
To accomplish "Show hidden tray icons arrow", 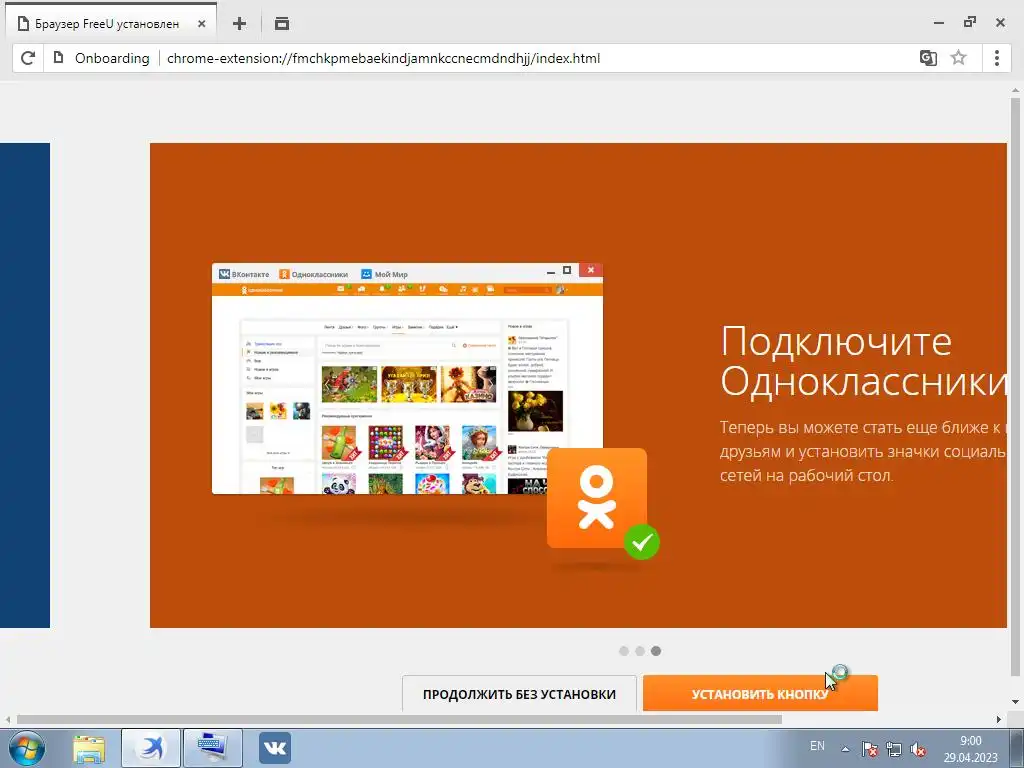I will click(846, 749).
